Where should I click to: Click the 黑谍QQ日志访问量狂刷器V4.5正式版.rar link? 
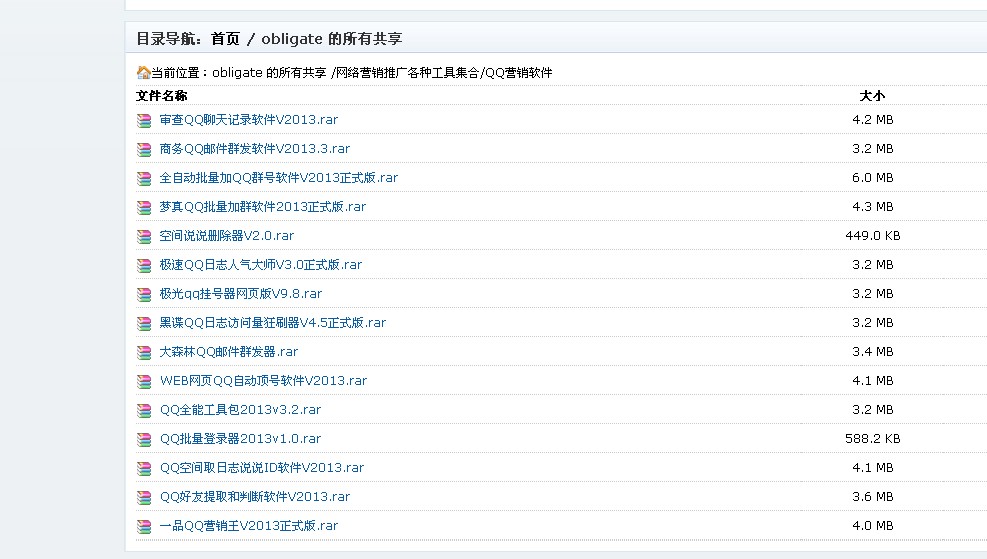click(273, 323)
